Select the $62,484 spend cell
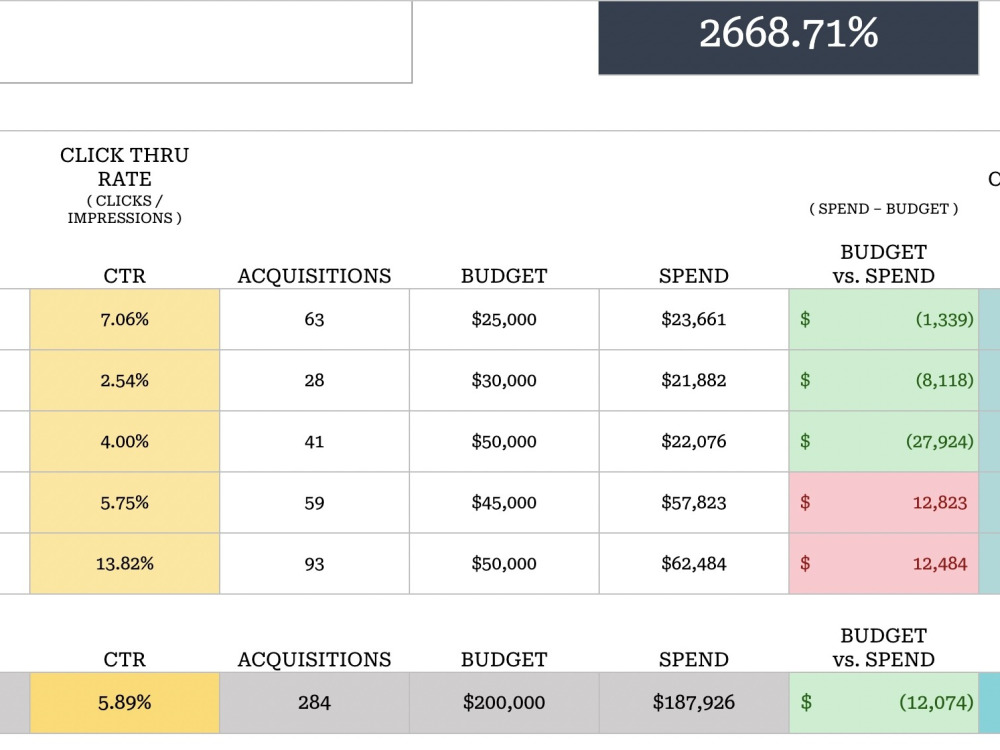 pos(694,564)
